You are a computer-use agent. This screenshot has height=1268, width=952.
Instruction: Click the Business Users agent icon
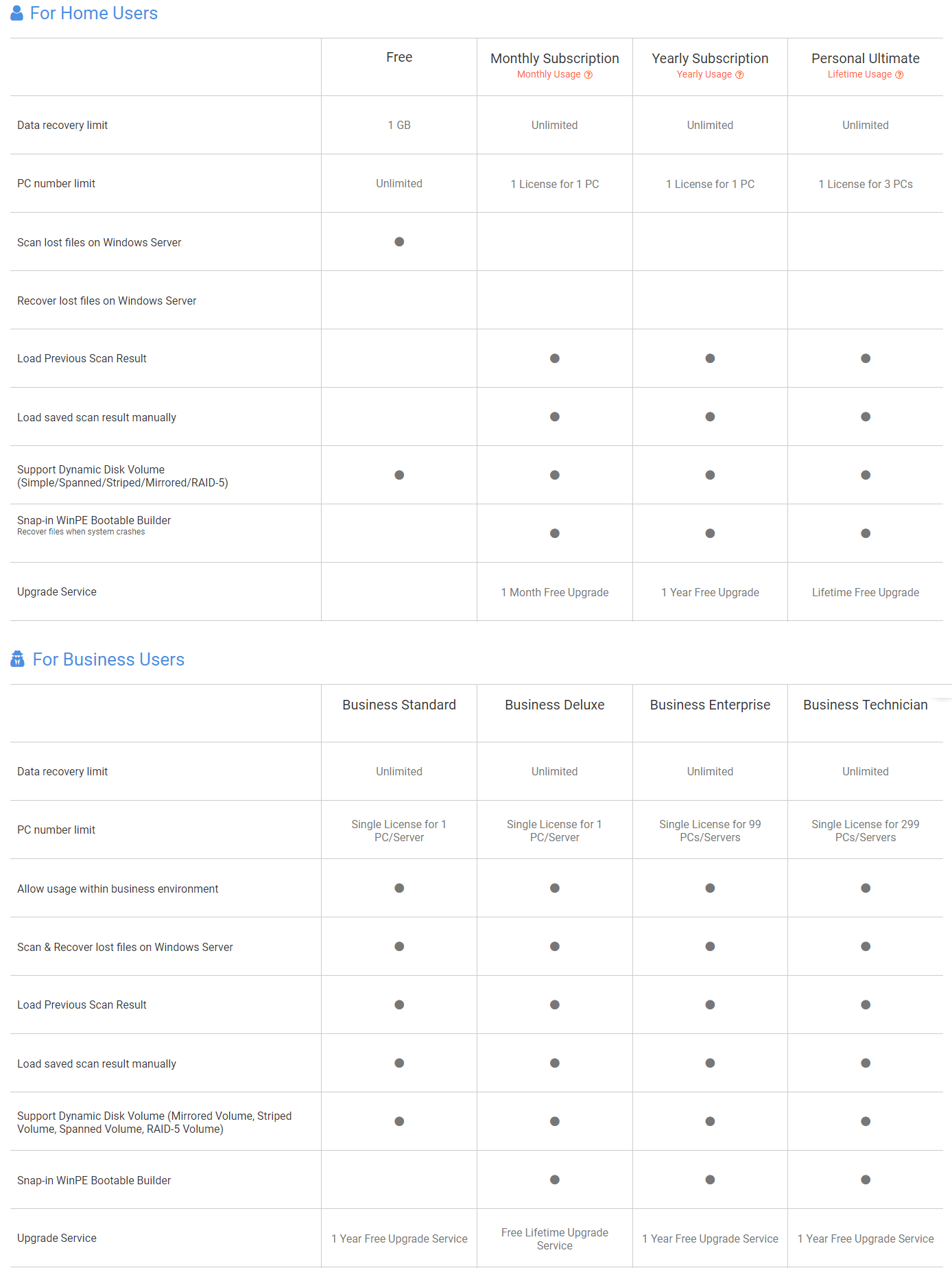(x=18, y=659)
